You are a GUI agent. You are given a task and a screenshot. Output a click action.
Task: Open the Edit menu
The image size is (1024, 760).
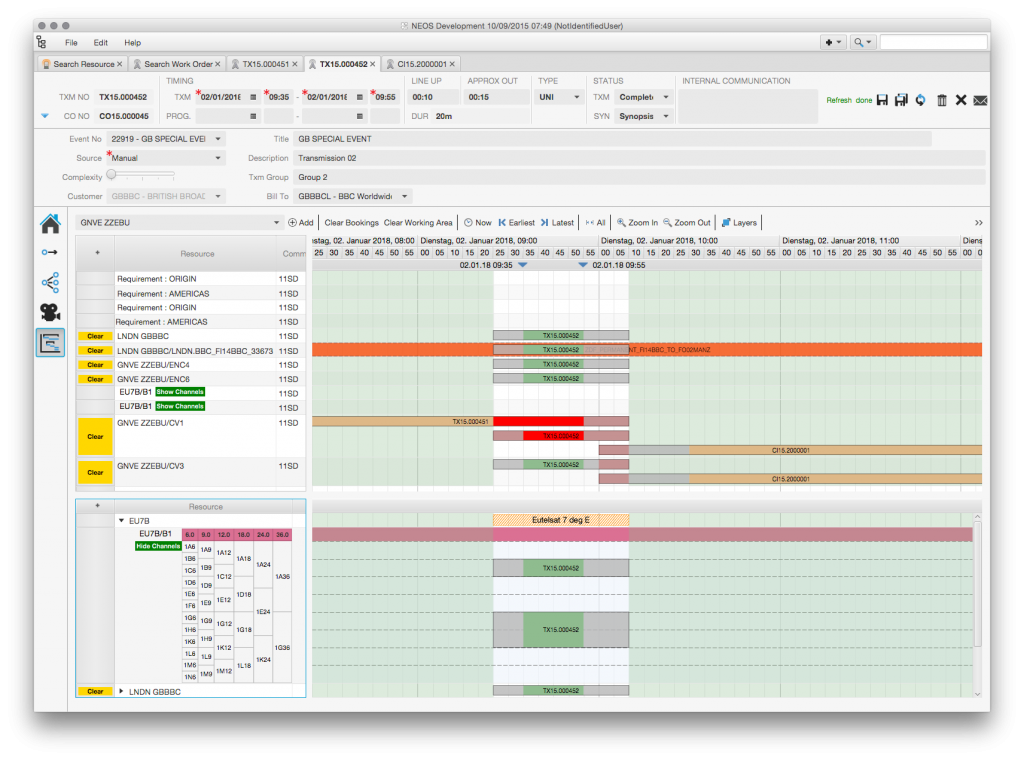[101, 42]
